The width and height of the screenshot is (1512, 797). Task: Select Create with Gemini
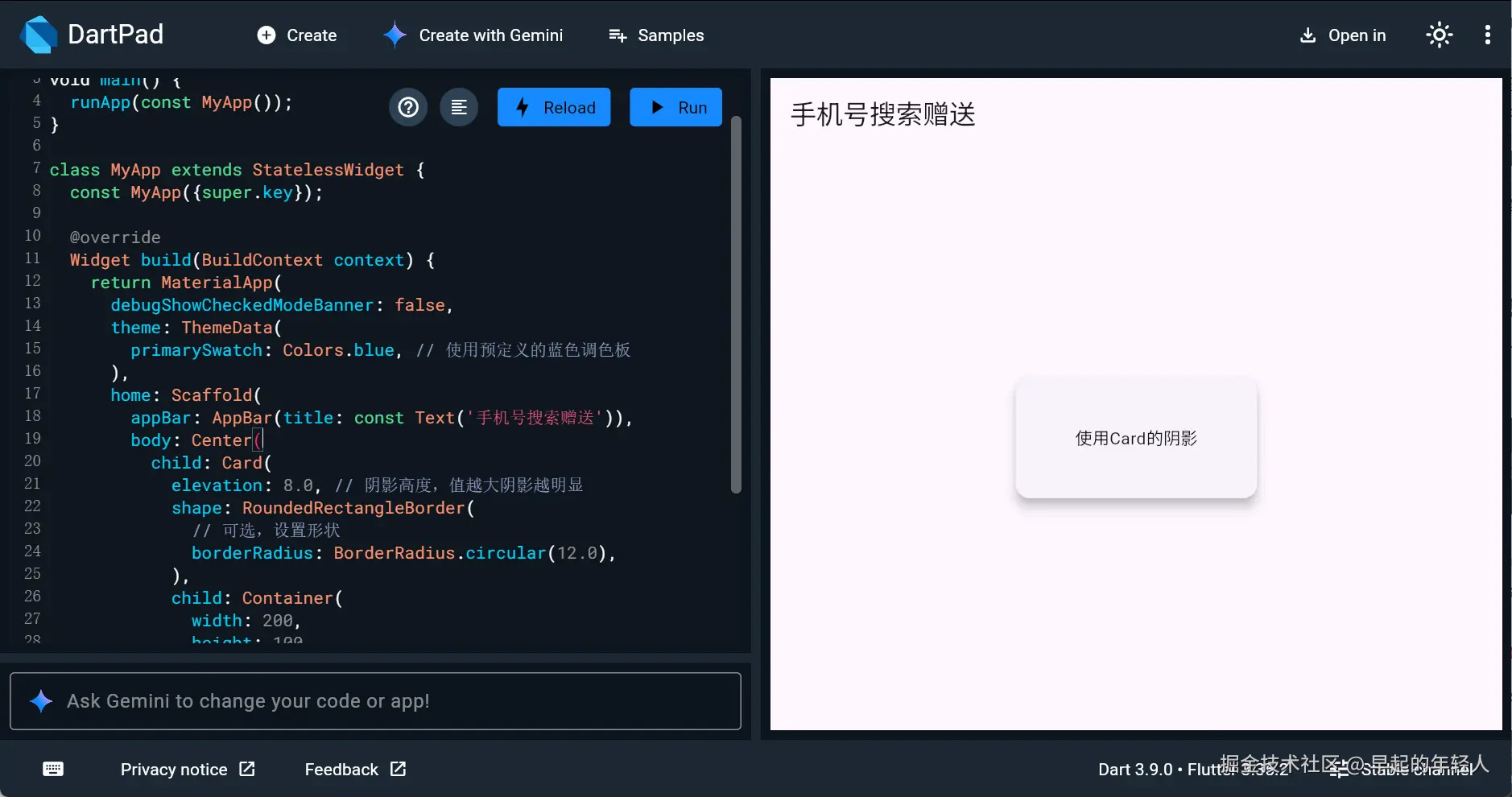click(x=473, y=35)
